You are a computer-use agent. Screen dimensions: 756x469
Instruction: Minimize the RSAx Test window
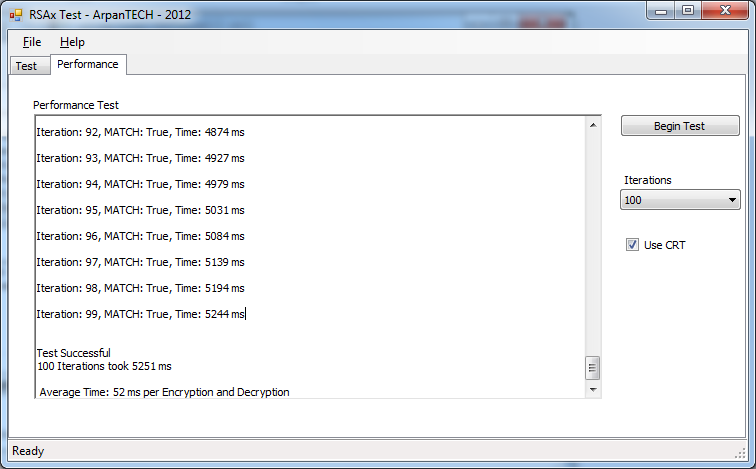(x=661, y=11)
